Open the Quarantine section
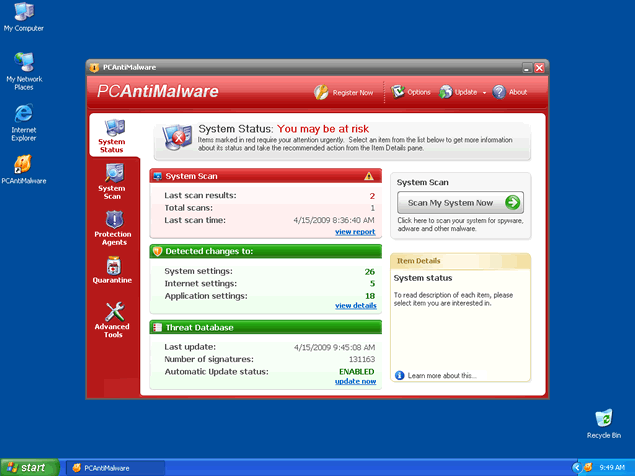This screenshot has width=635, height=476. point(112,271)
